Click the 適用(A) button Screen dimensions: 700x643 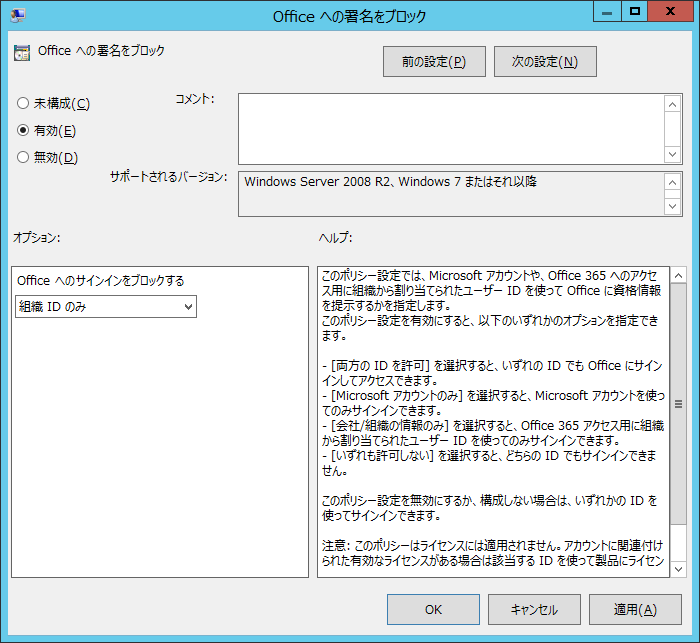[635, 610]
